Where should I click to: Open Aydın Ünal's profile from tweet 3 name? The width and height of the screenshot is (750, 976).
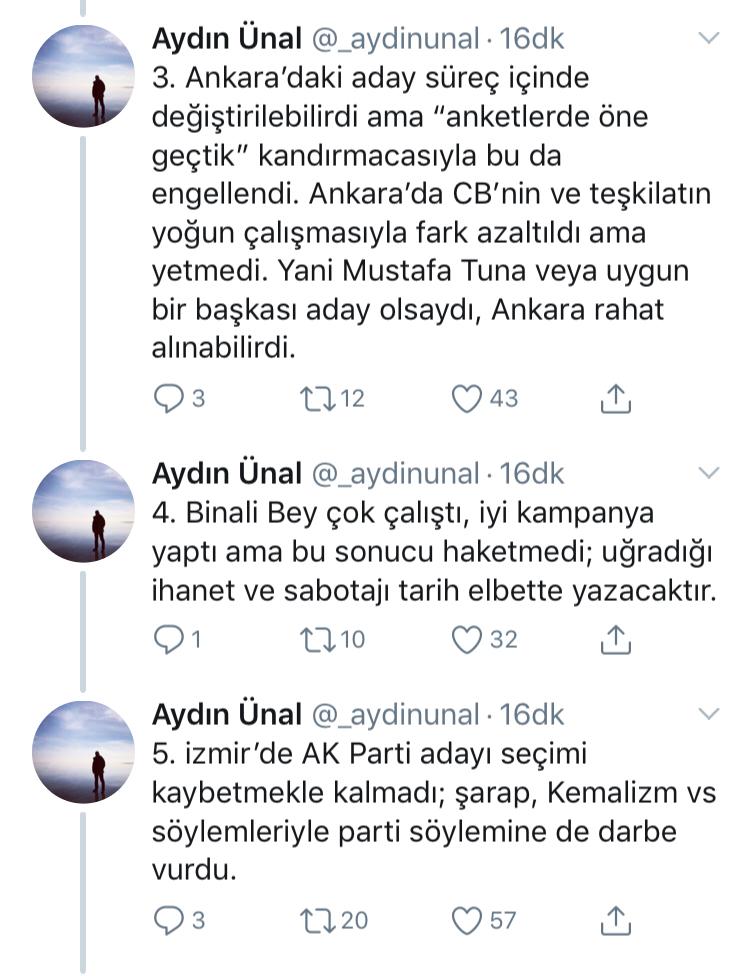coord(226,40)
